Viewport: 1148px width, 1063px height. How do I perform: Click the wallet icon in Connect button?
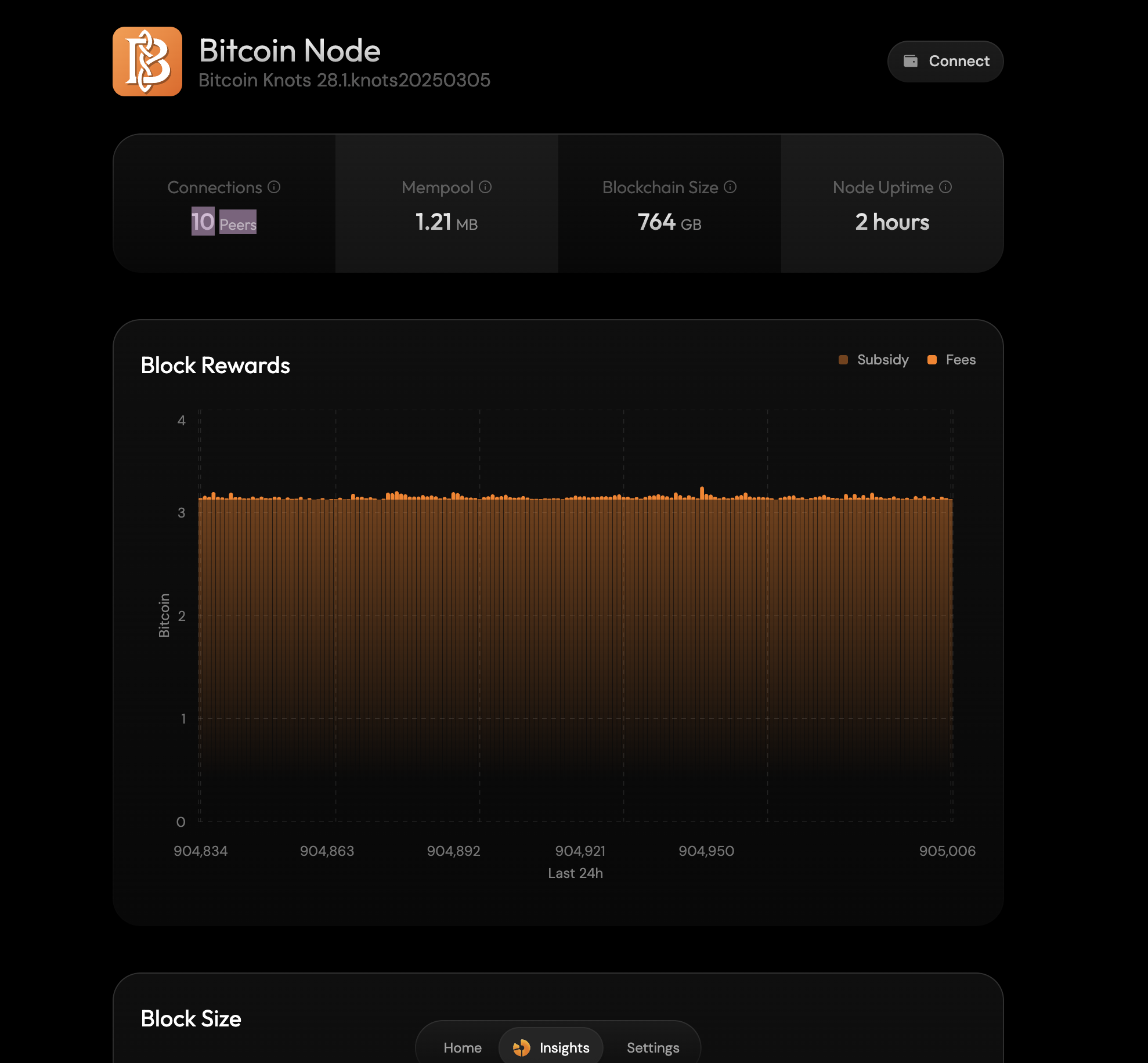click(x=911, y=61)
